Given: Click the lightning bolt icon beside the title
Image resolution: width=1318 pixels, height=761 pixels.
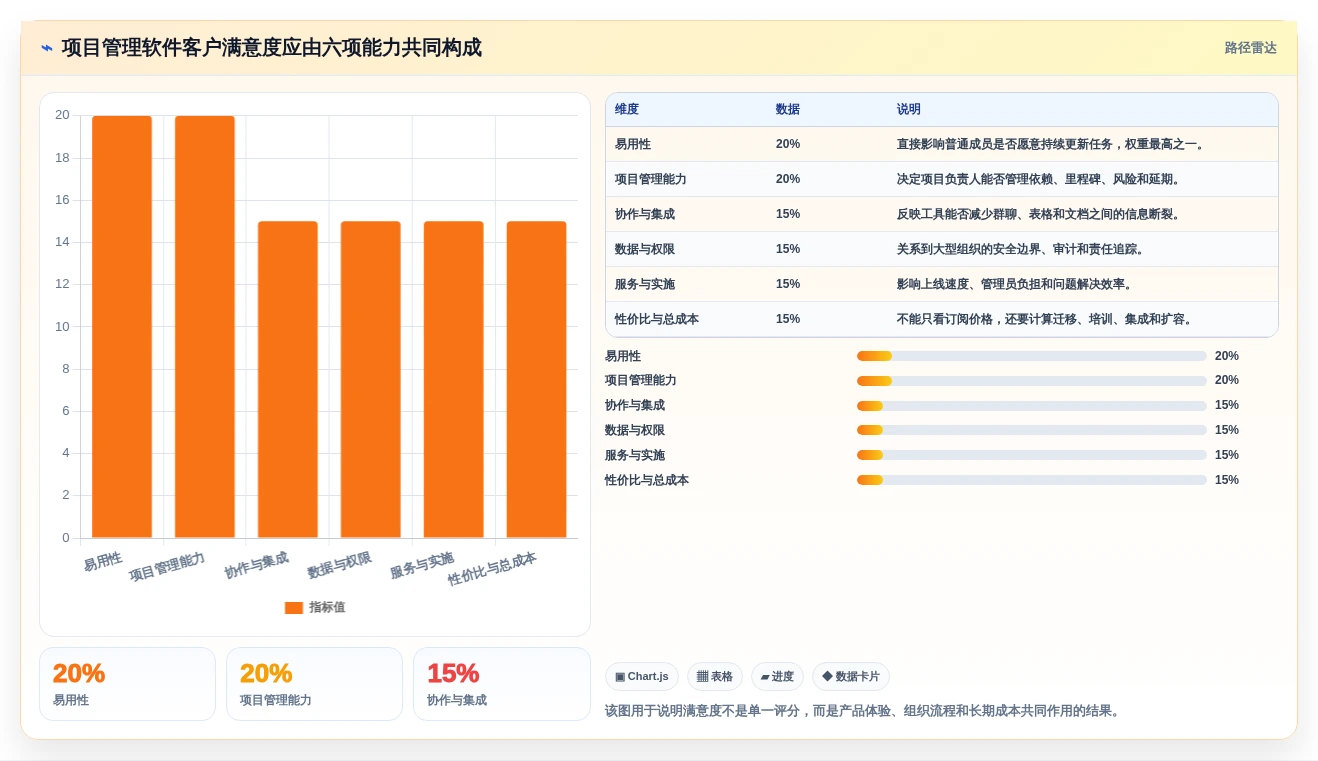Looking at the screenshot, I should click(47, 48).
